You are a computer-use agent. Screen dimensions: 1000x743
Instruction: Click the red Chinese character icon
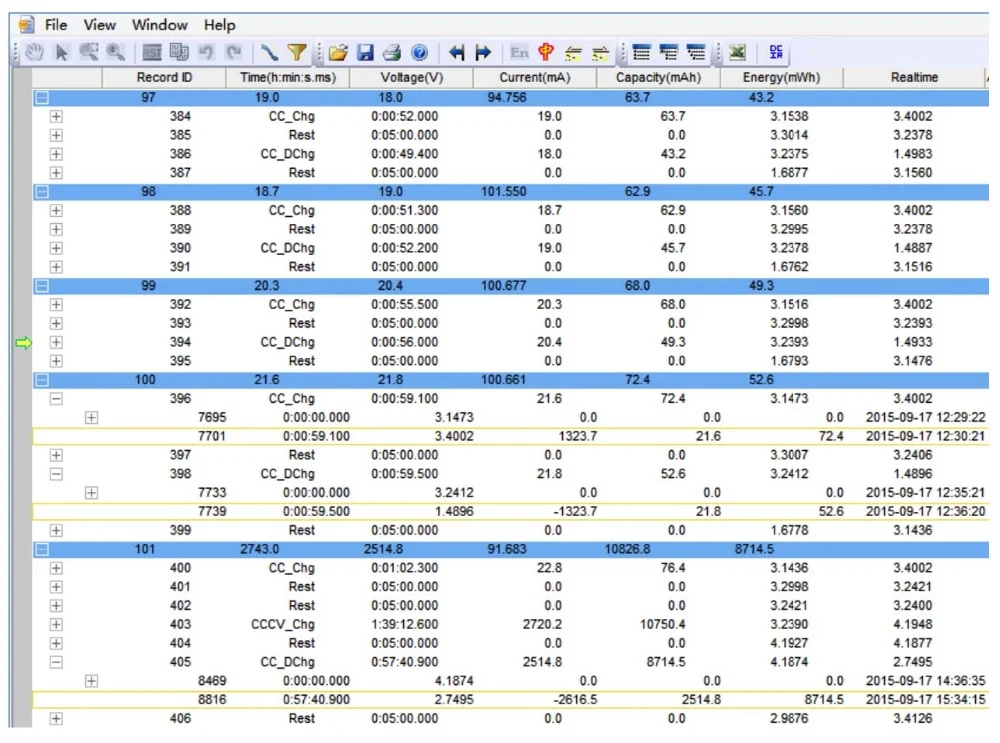point(546,52)
